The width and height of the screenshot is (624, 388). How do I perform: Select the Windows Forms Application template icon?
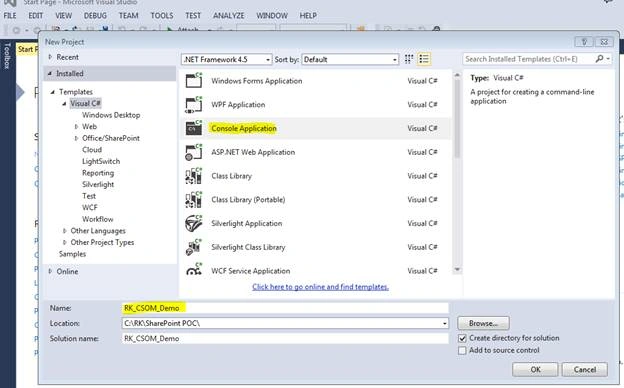pyautogui.click(x=194, y=81)
